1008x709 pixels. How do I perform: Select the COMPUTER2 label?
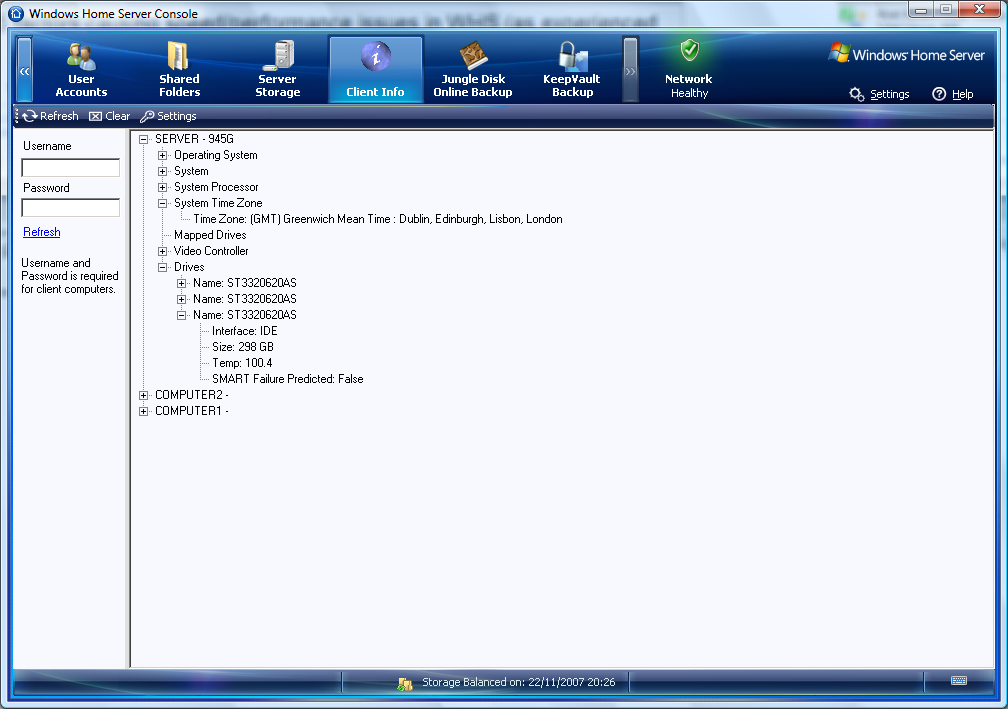coord(192,395)
